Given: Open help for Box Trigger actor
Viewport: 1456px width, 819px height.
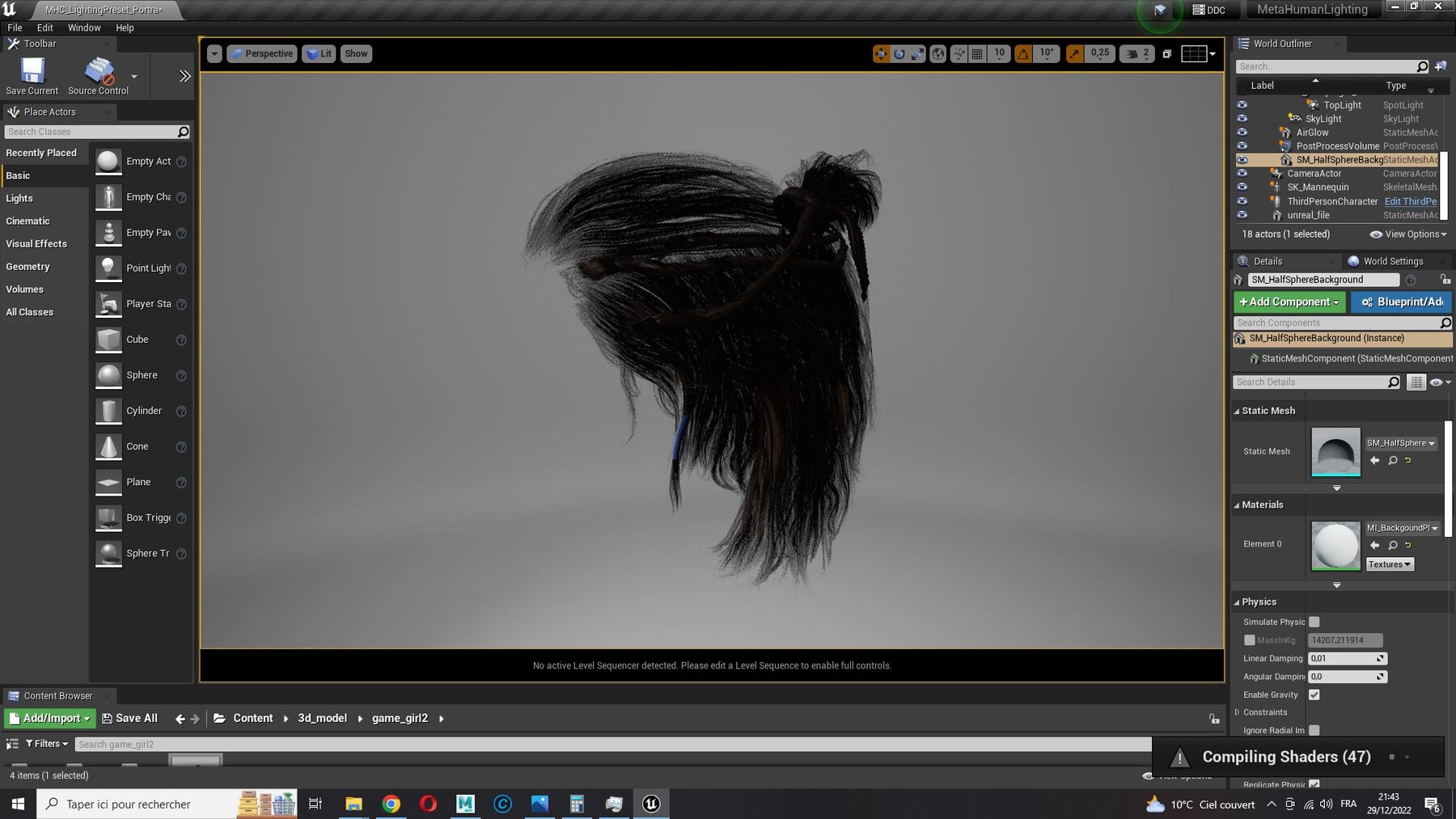Looking at the screenshot, I should coord(181,518).
